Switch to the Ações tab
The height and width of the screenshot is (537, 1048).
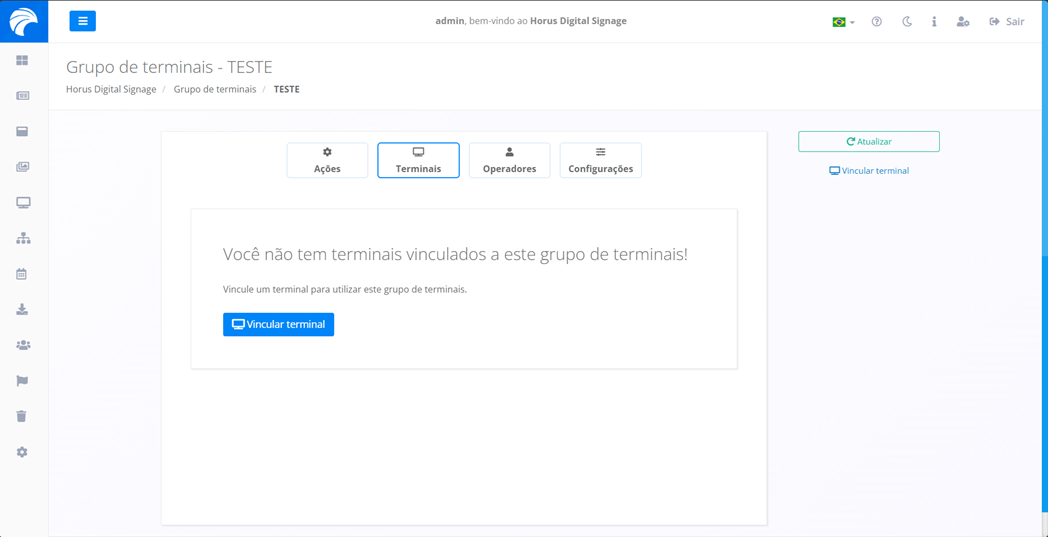(x=328, y=160)
